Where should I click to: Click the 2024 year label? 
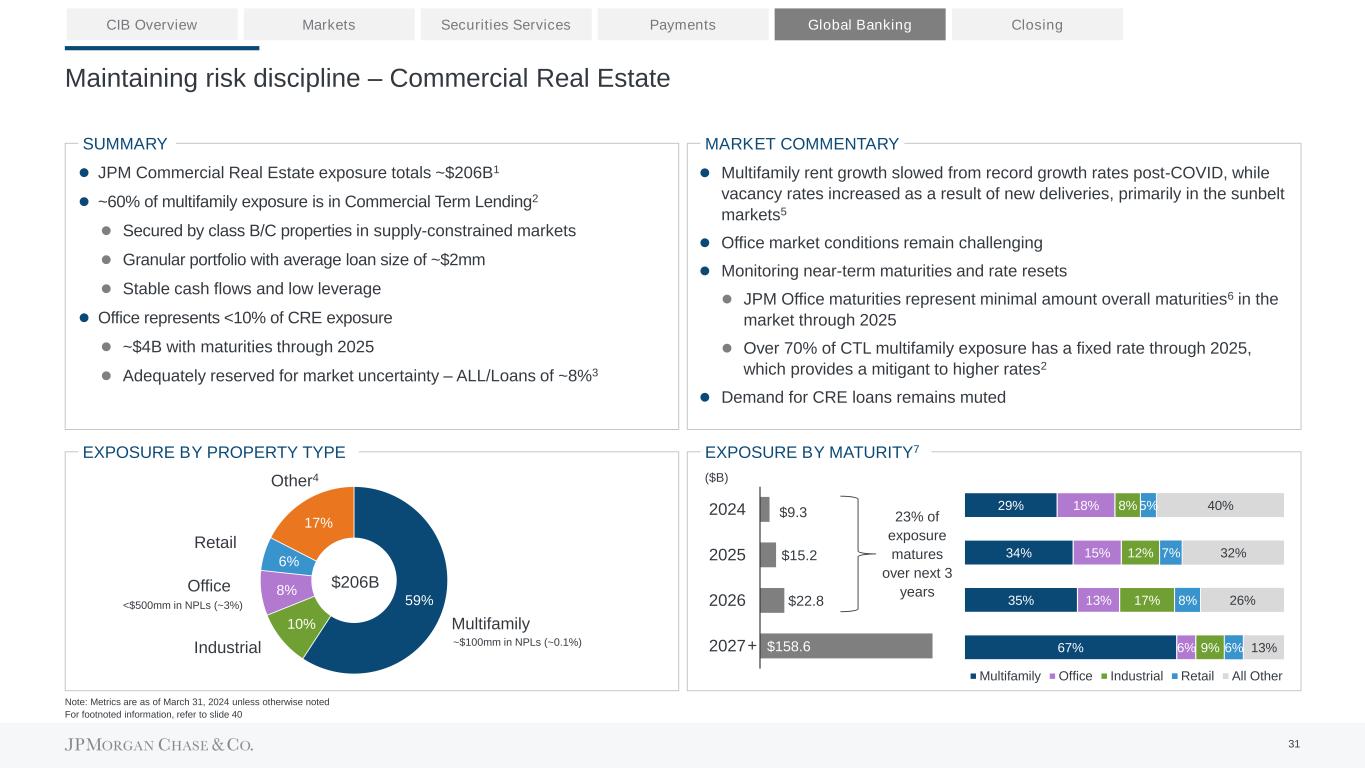click(x=727, y=510)
